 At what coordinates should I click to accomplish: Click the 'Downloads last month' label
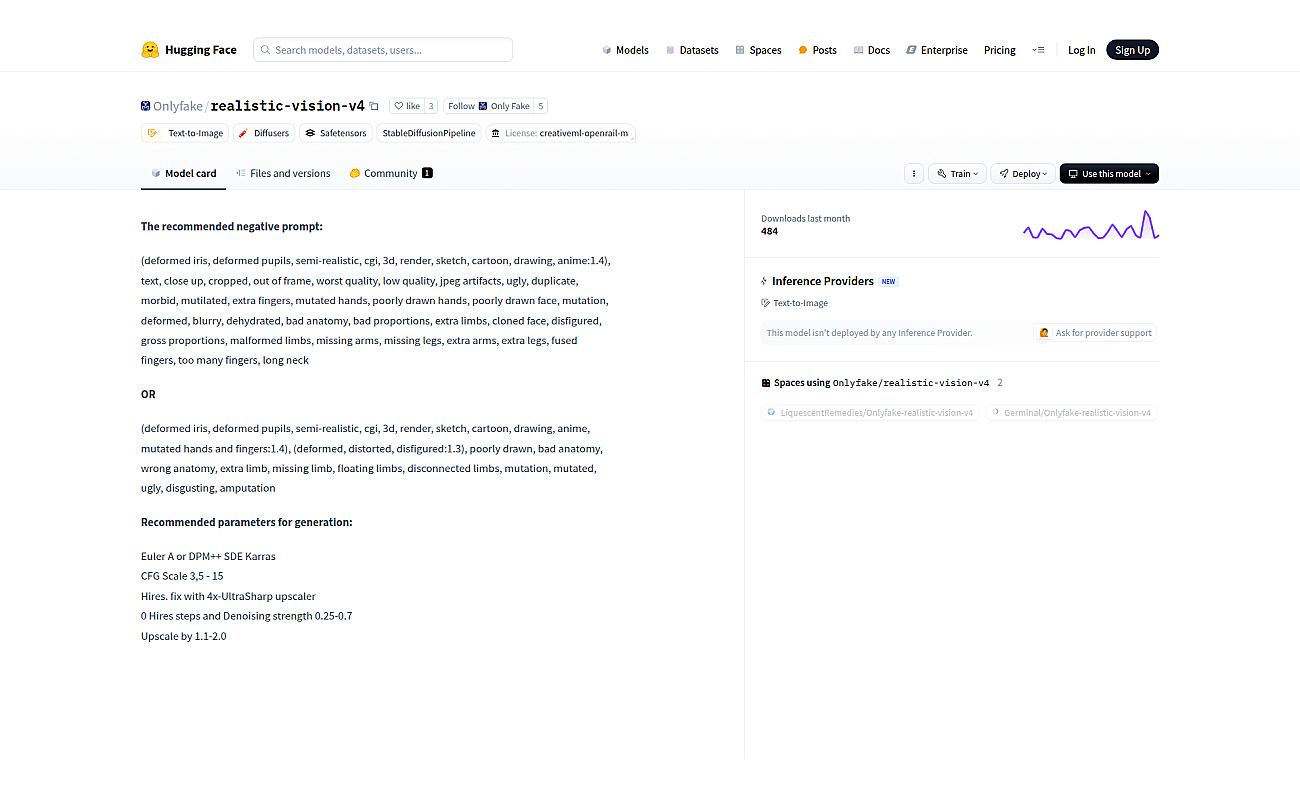805,218
